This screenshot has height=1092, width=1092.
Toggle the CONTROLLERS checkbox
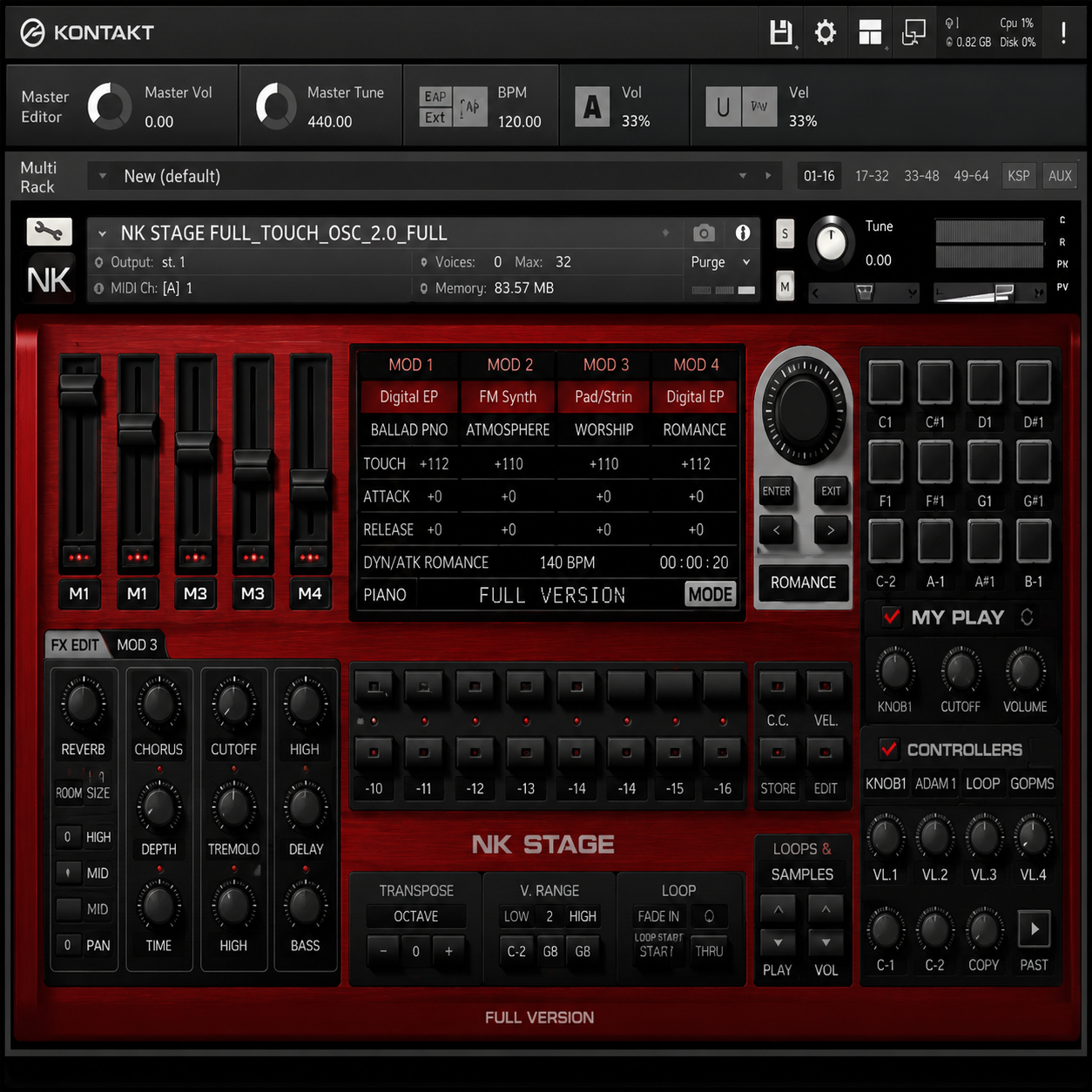pyautogui.click(x=888, y=749)
